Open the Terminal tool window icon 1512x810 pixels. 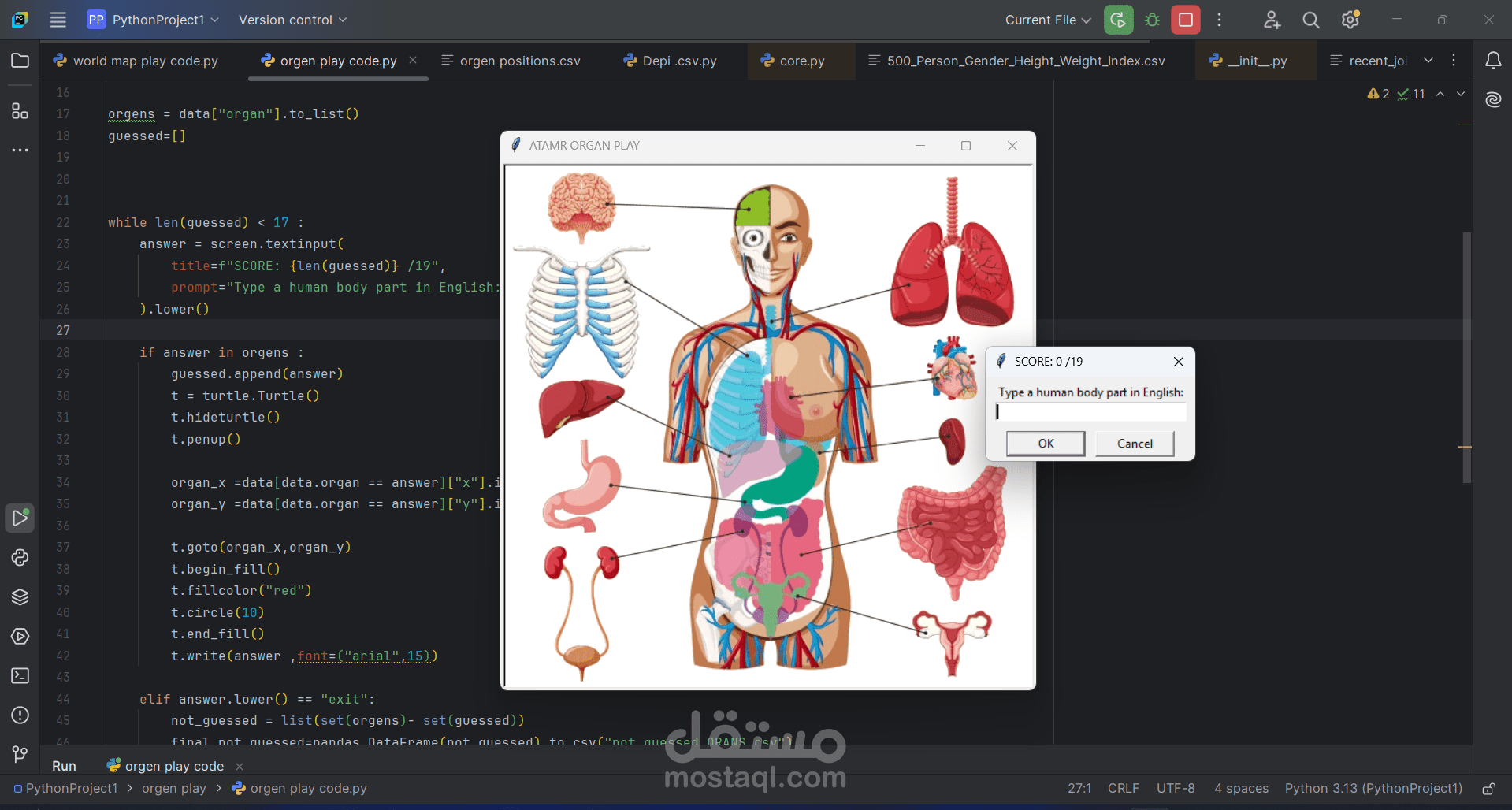20,676
